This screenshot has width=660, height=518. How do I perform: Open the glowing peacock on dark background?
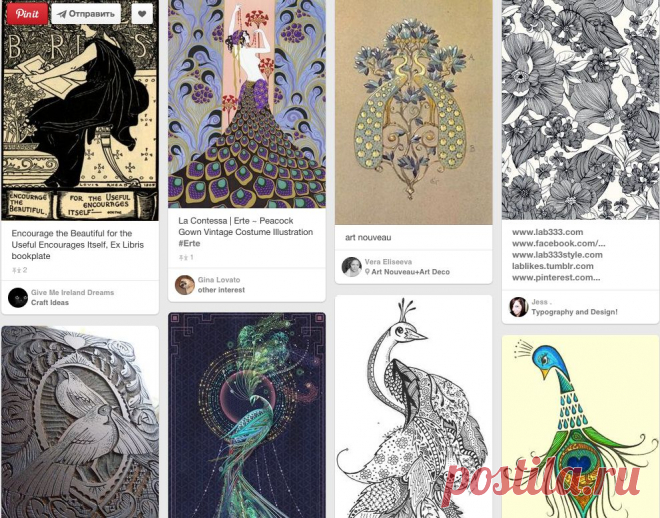pos(247,415)
